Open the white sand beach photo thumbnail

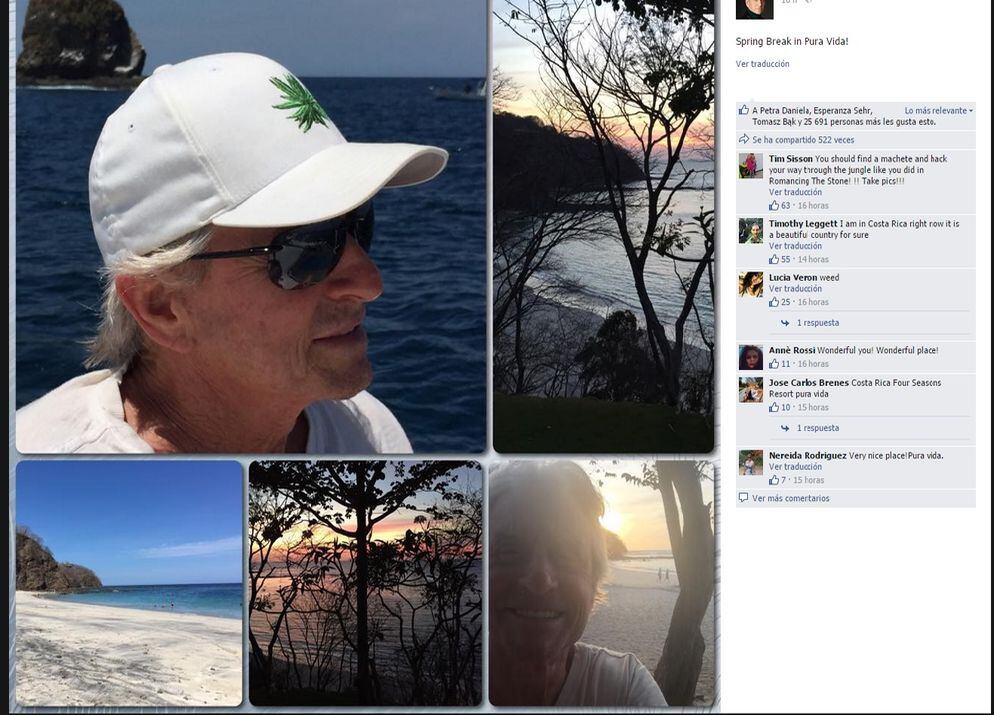click(x=129, y=583)
